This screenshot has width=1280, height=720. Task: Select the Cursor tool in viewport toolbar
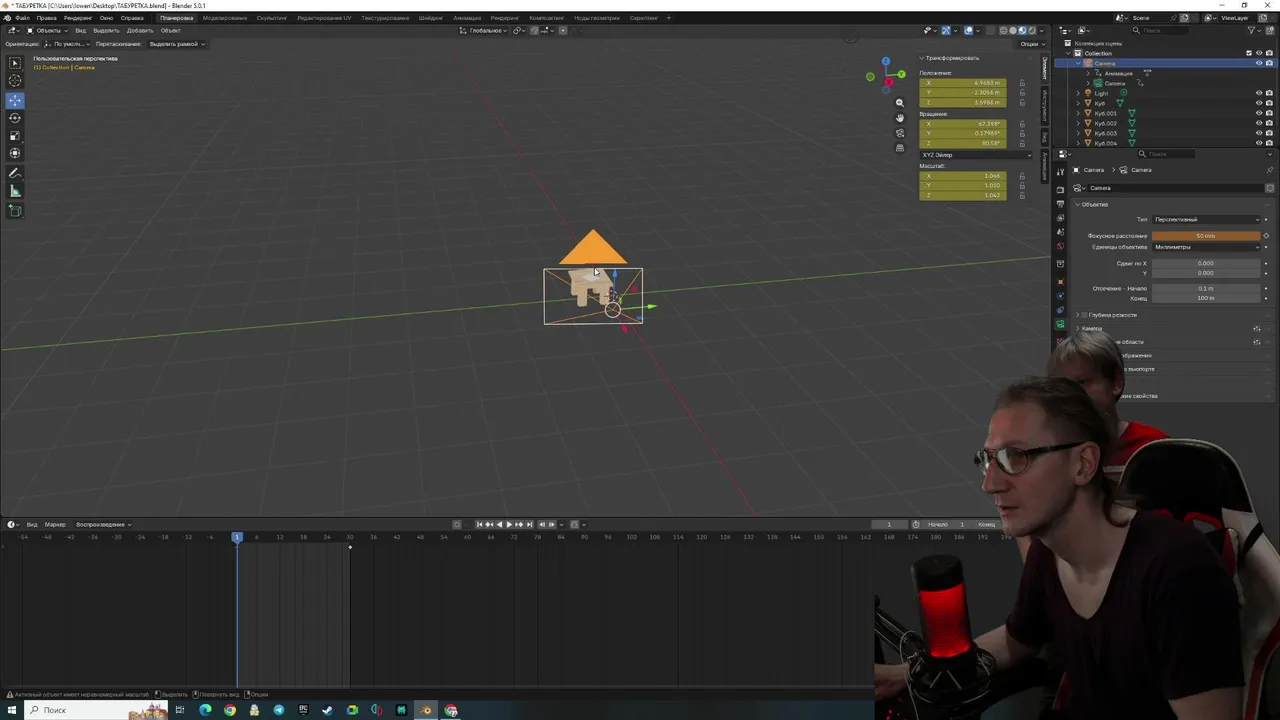(x=15, y=81)
